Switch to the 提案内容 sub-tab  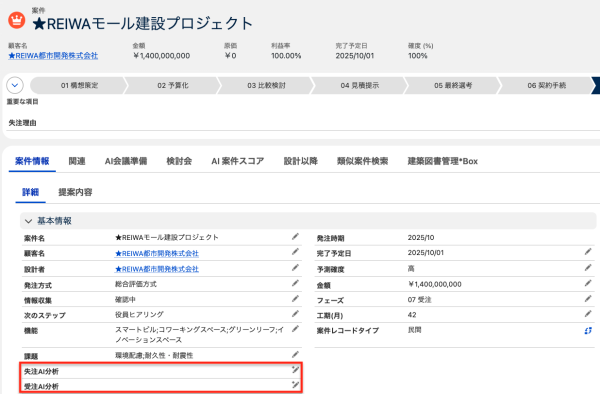(x=75, y=192)
